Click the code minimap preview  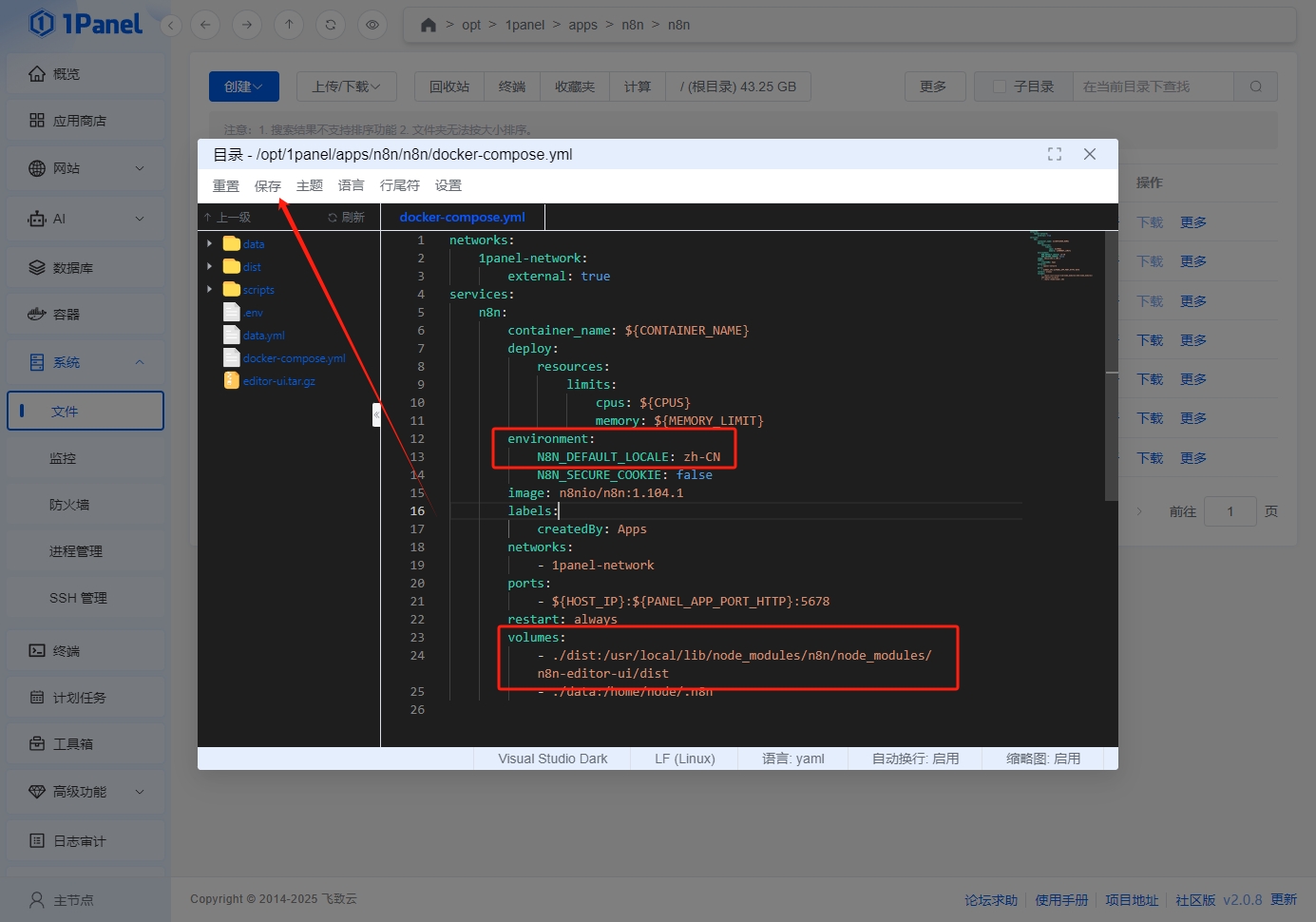(x=1064, y=255)
